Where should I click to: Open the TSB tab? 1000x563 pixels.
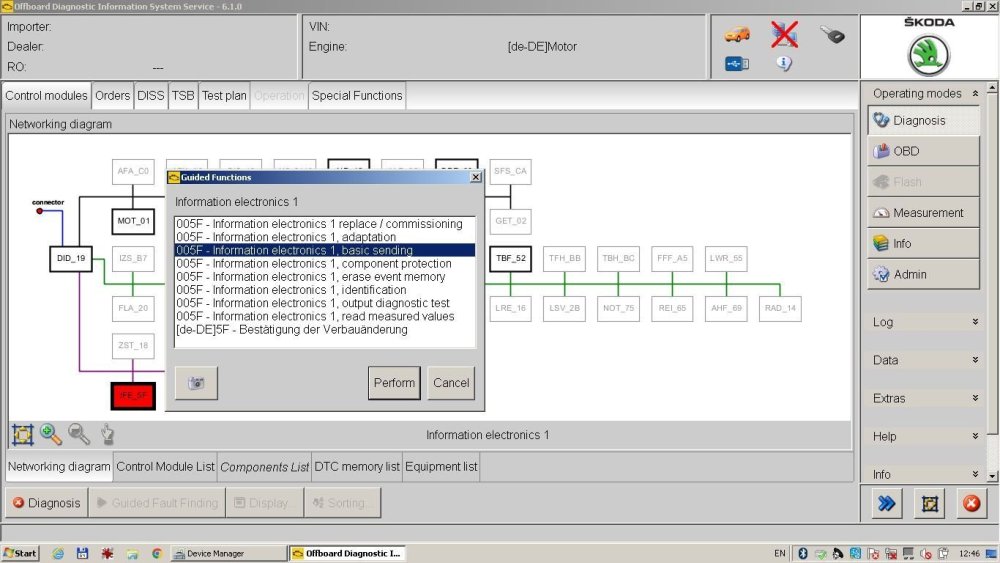[x=183, y=96]
